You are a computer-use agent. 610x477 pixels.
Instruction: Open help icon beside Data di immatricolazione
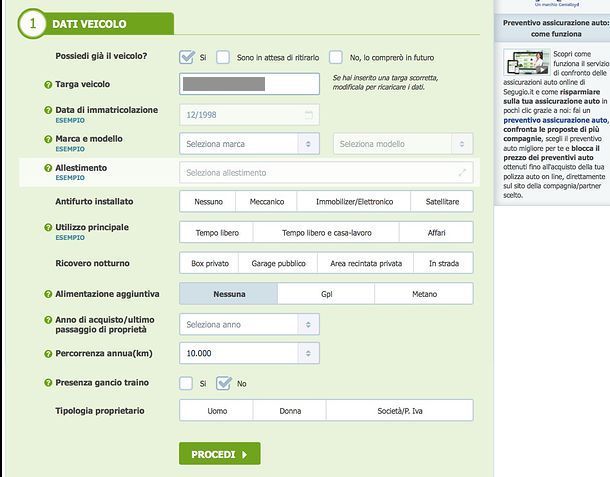pyautogui.click(x=48, y=110)
